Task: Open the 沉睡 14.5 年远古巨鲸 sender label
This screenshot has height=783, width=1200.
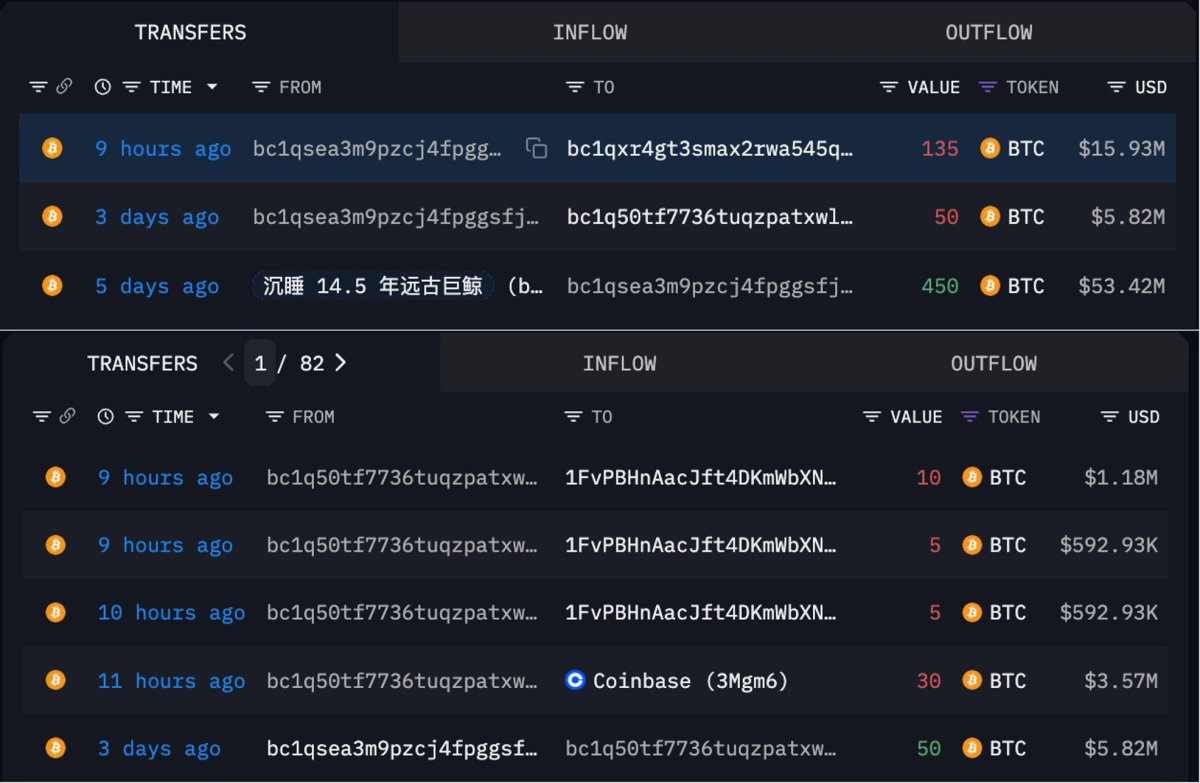Action: [x=372, y=286]
